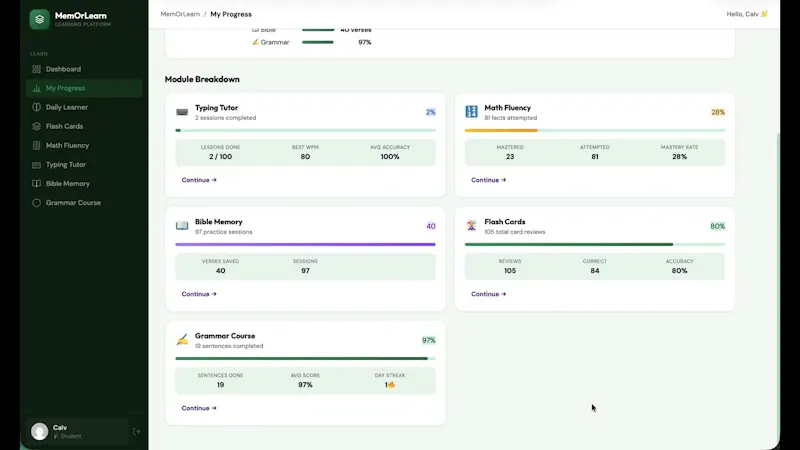
Task: Click the Calv user avatar
Action: (39, 432)
